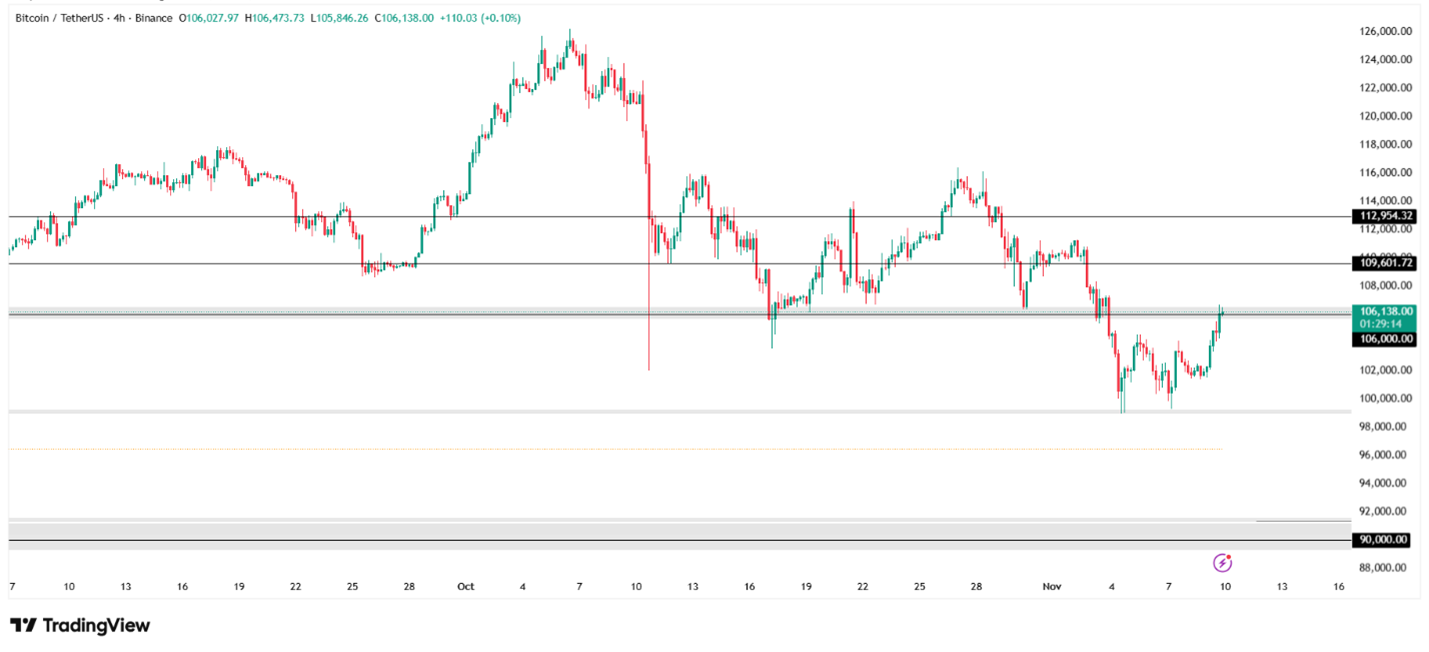Click the TradingView logo

click(80, 626)
